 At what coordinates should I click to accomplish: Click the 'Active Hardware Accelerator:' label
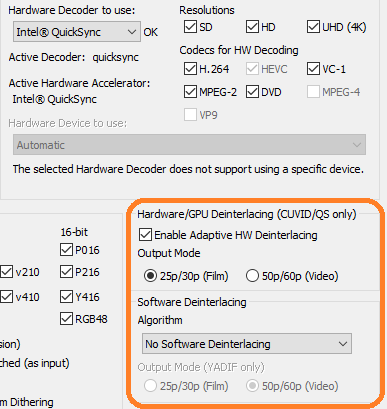point(79,83)
